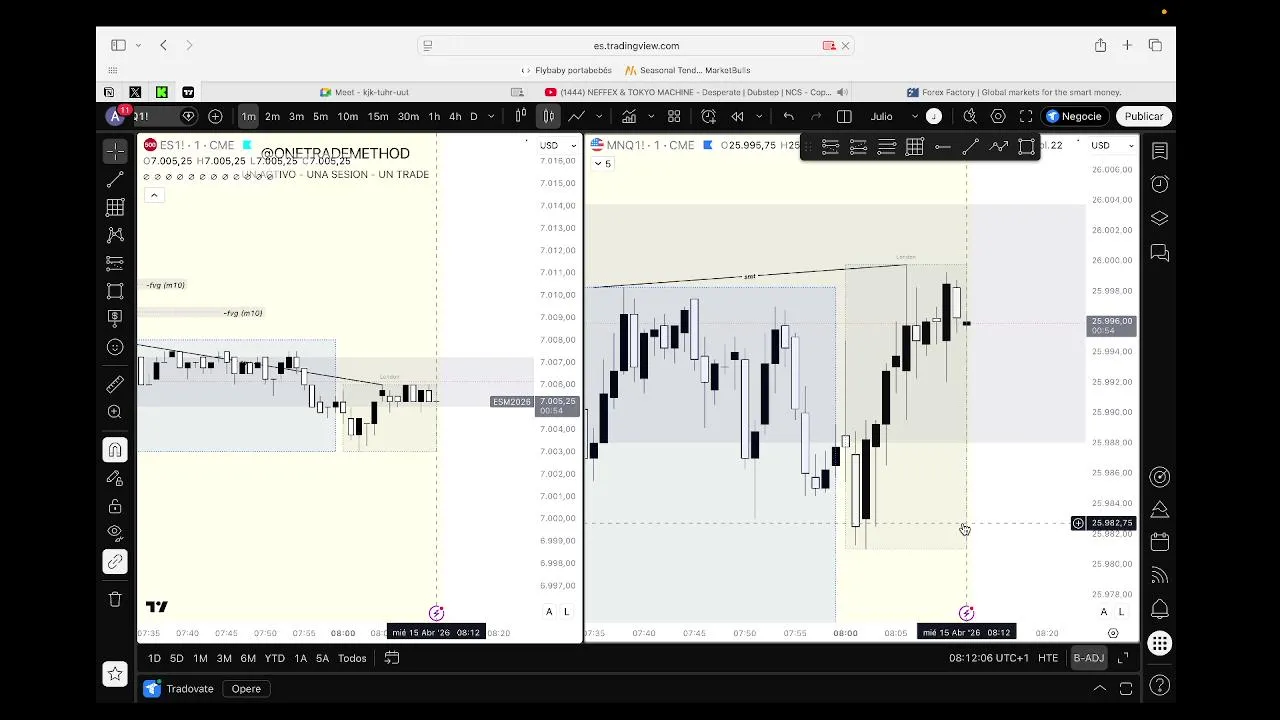Screen dimensions: 1280x720
Task: Enter fullscreen chart mode
Action: 1026,117
